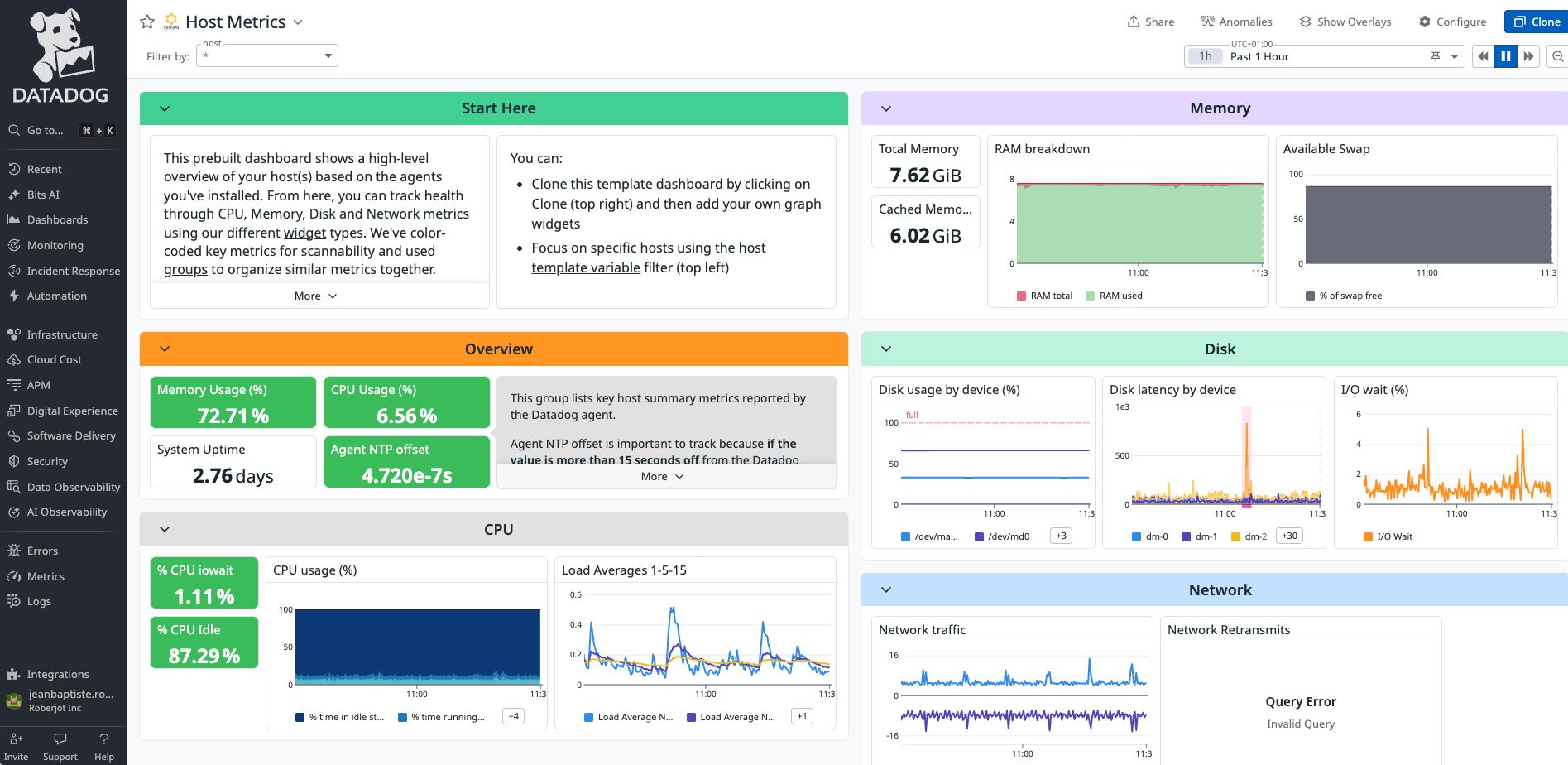This screenshot has height=765, width=1568.
Task: Show +30 more disk latency series
Action: click(x=1289, y=536)
